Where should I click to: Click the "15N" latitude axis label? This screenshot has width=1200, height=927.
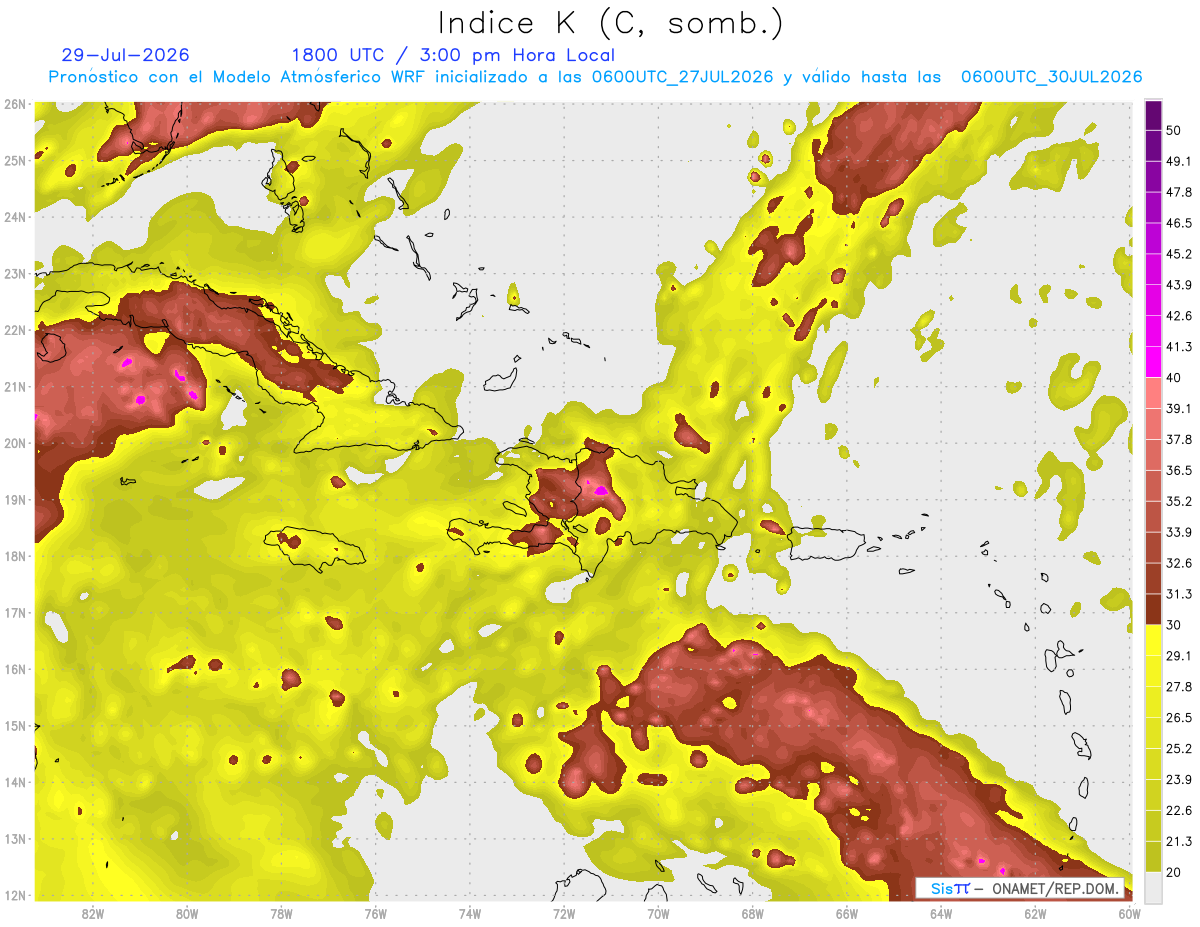point(14,725)
